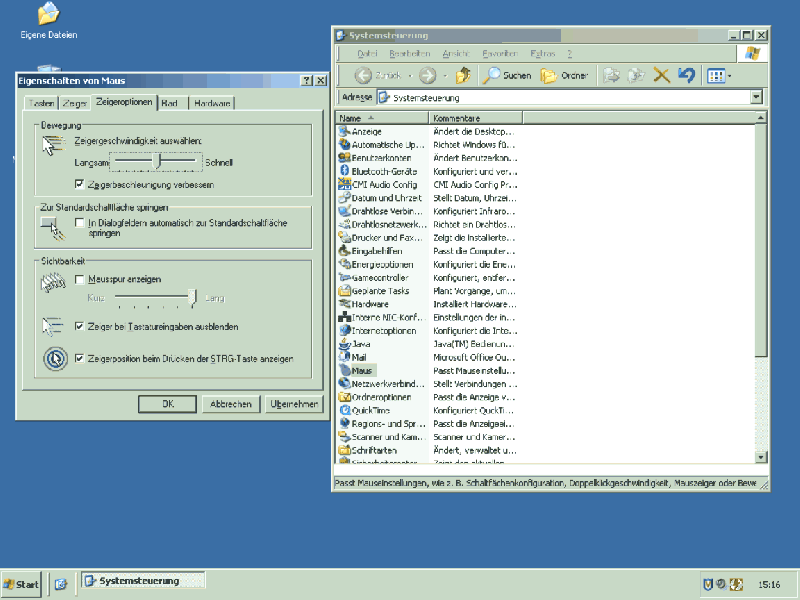Click Eigene Dateien desktop icon
Screen dimensions: 800x600
coord(48,20)
